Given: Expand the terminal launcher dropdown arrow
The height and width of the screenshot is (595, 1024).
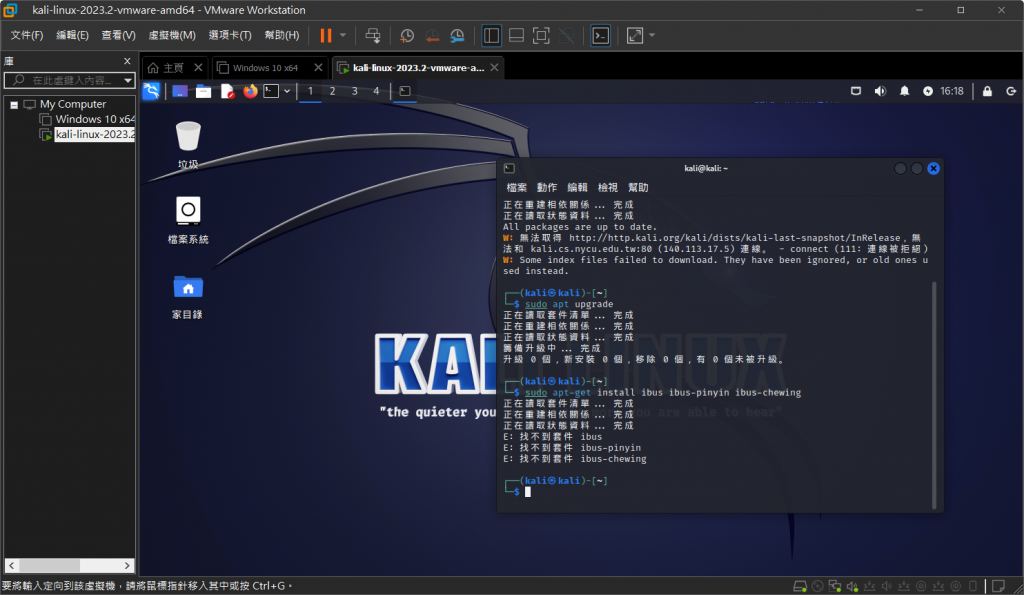Looking at the screenshot, I should [x=287, y=91].
